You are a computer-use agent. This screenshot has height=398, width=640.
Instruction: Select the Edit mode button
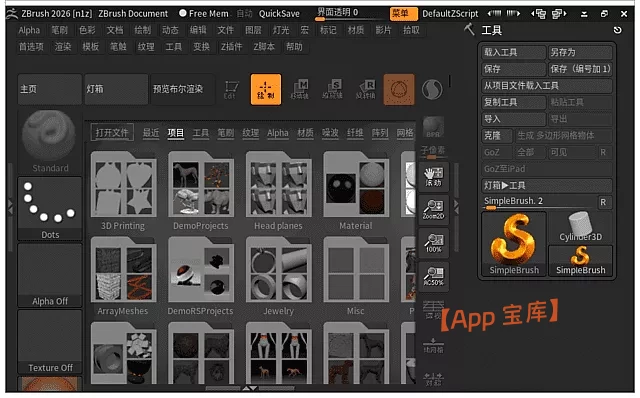231,89
